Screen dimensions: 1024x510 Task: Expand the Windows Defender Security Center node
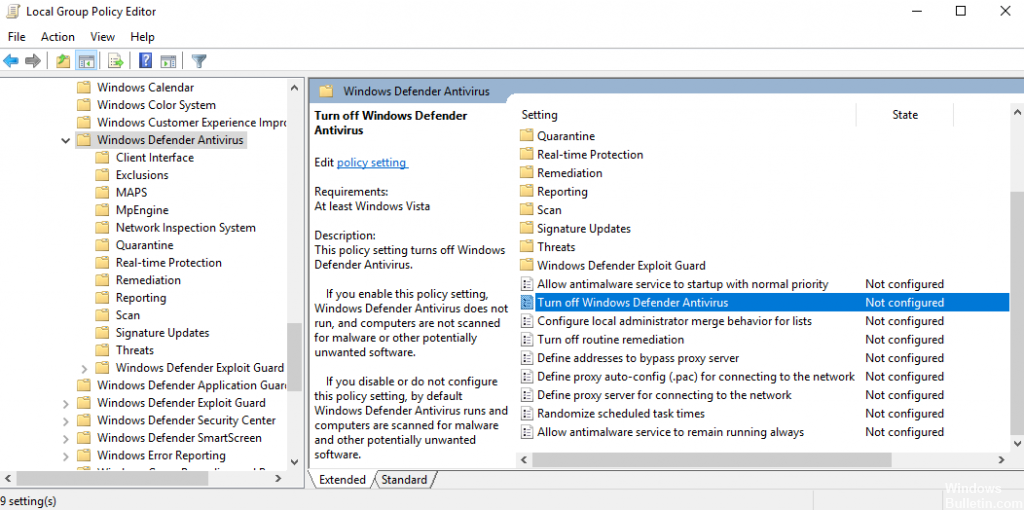[x=66, y=421]
